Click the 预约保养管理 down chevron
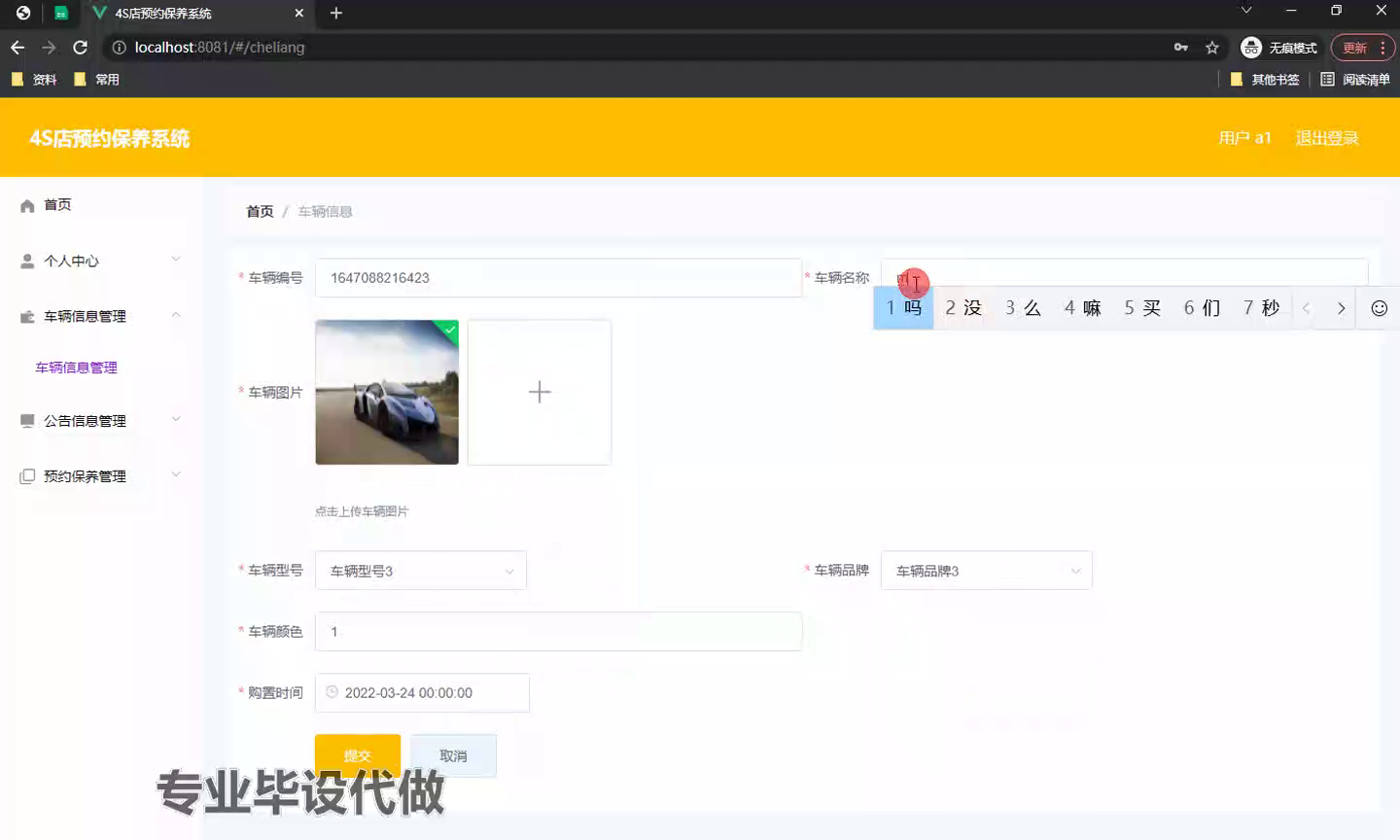This screenshot has height=840, width=1400. (176, 474)
